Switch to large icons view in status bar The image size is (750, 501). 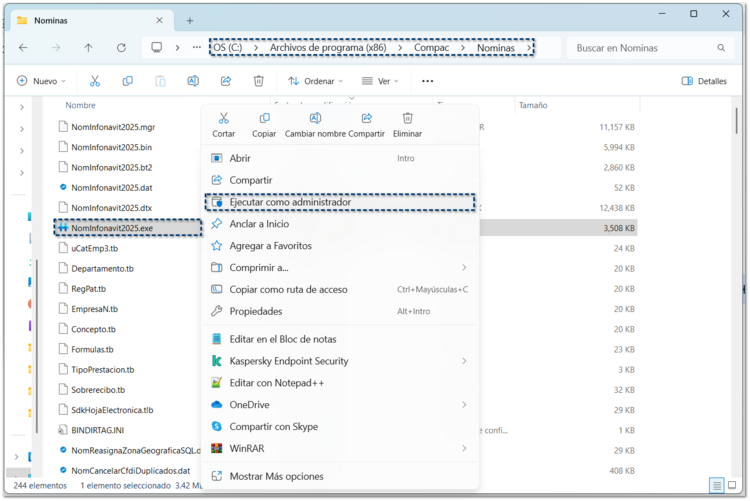pos(734,485)
